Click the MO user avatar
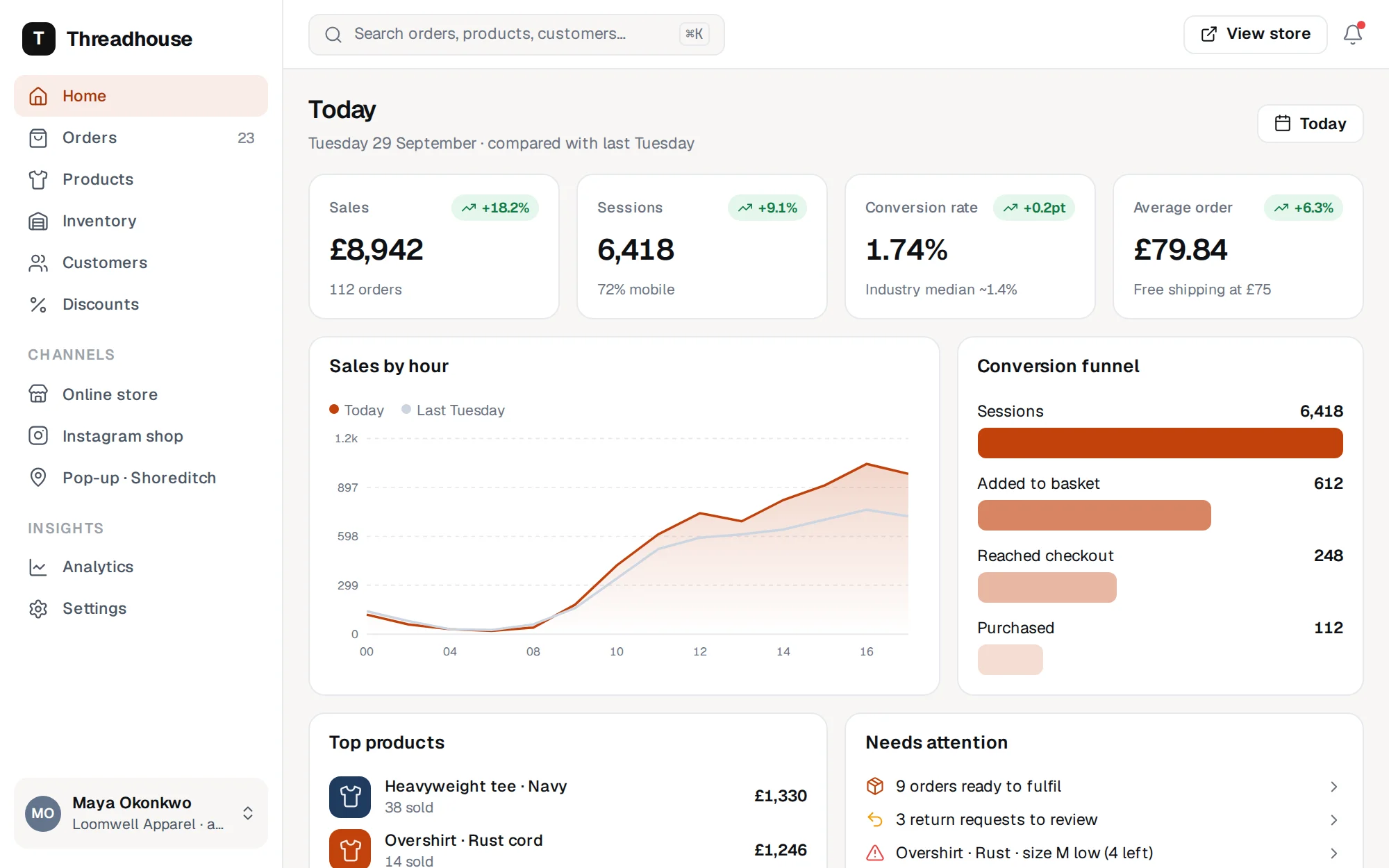Screen dimensions: 1389x868 [43, 813]
